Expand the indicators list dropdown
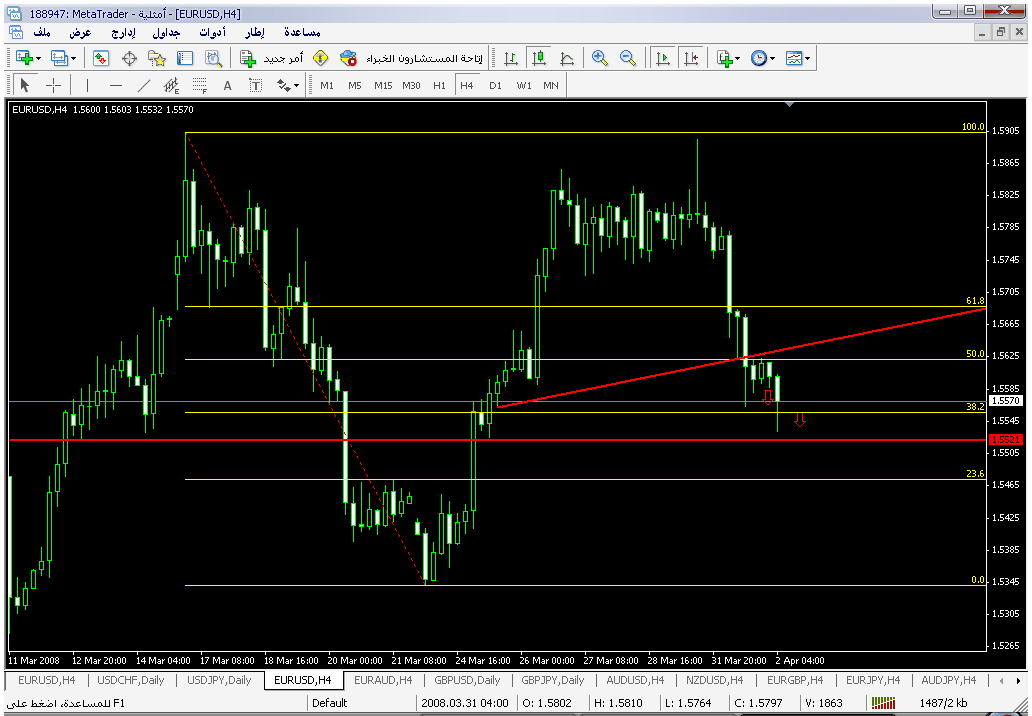 coord(738,59)
